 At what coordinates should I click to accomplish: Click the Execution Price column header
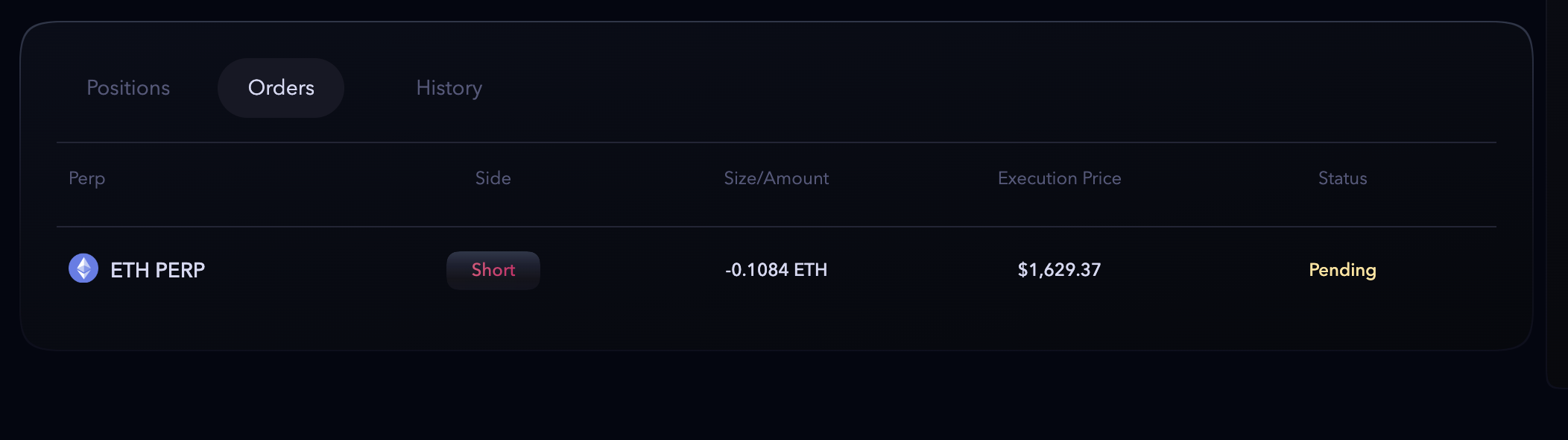(x=1059, y=178)
